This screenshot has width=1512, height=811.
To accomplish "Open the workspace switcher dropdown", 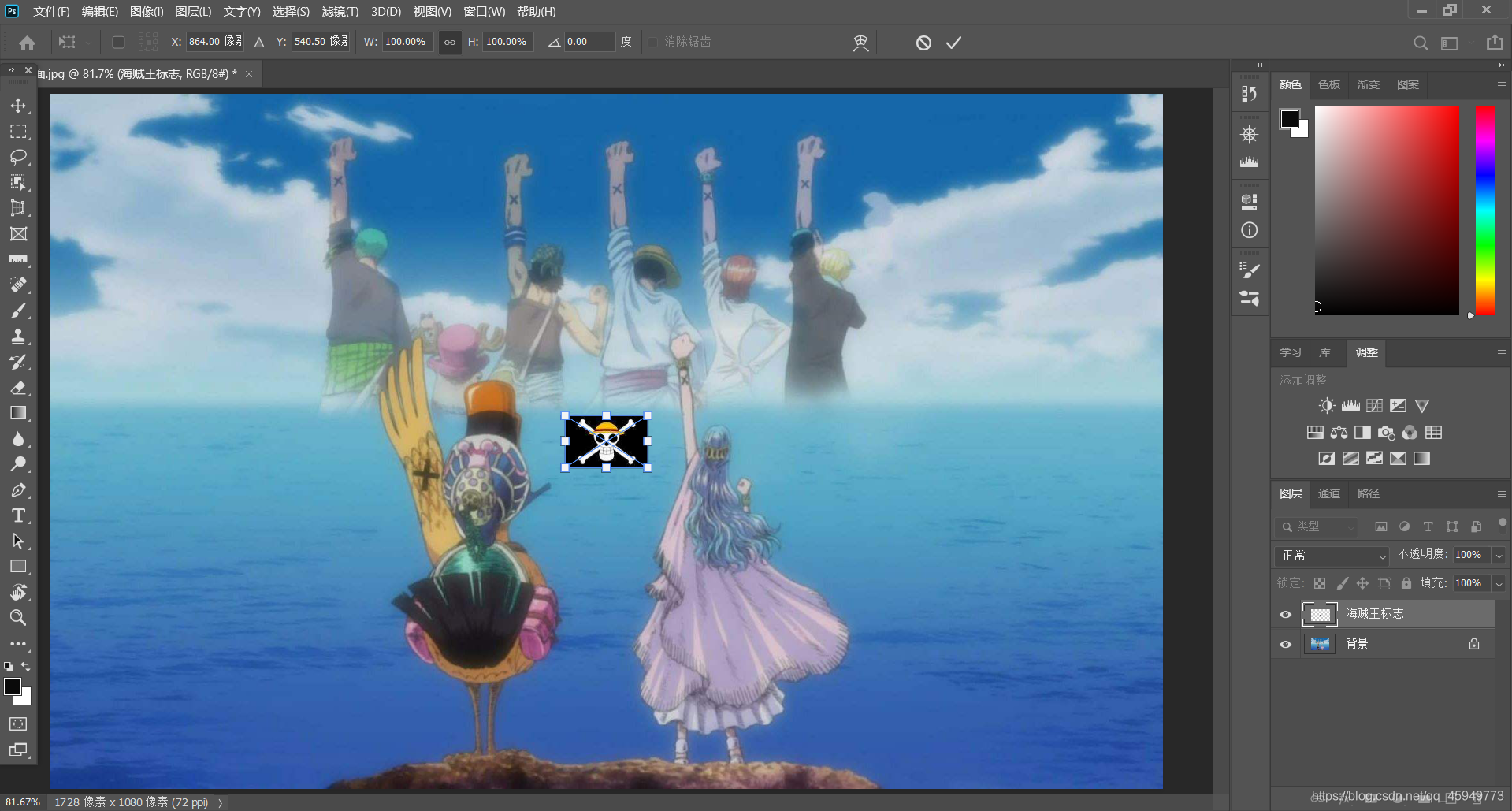I will click(x=1450, y=43).
